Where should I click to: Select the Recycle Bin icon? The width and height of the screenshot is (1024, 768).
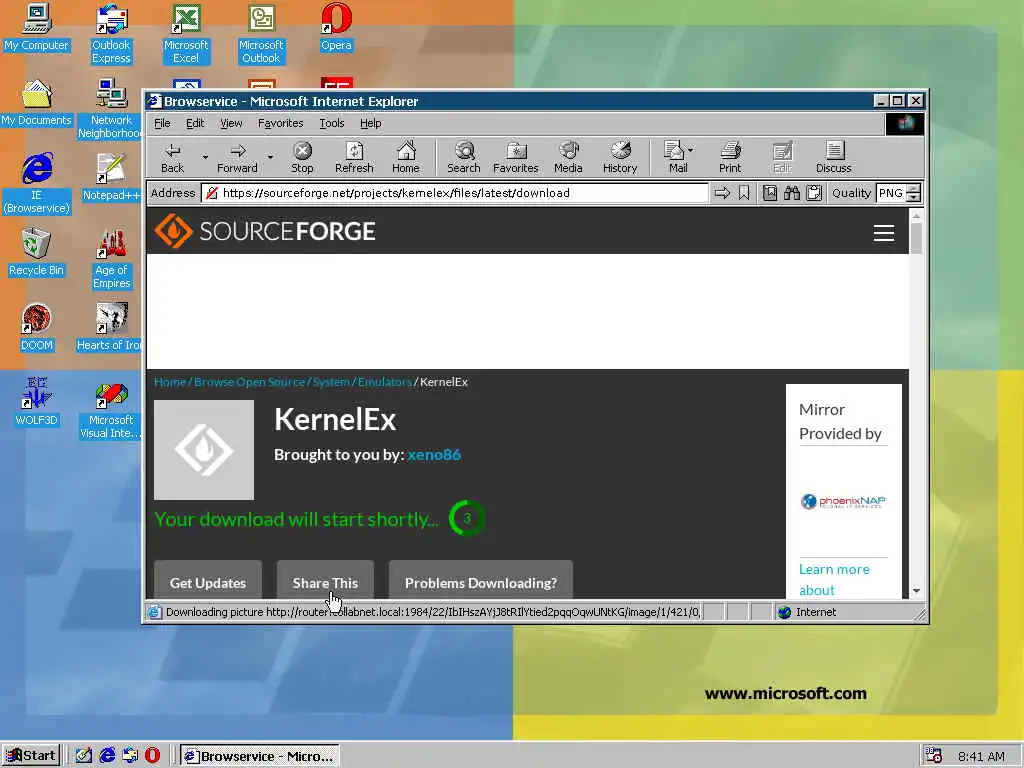(x=36, y=252)
